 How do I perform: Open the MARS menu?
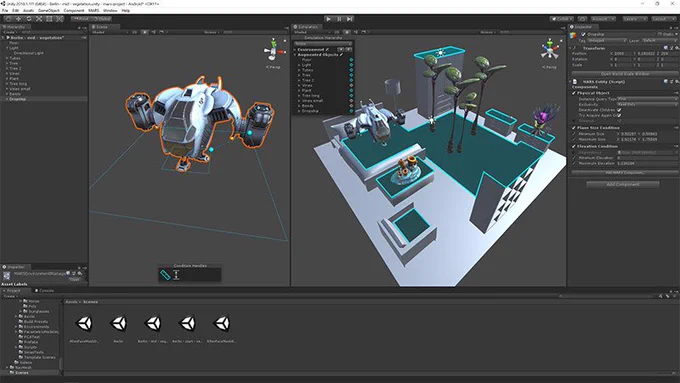[x=94, y=10]
